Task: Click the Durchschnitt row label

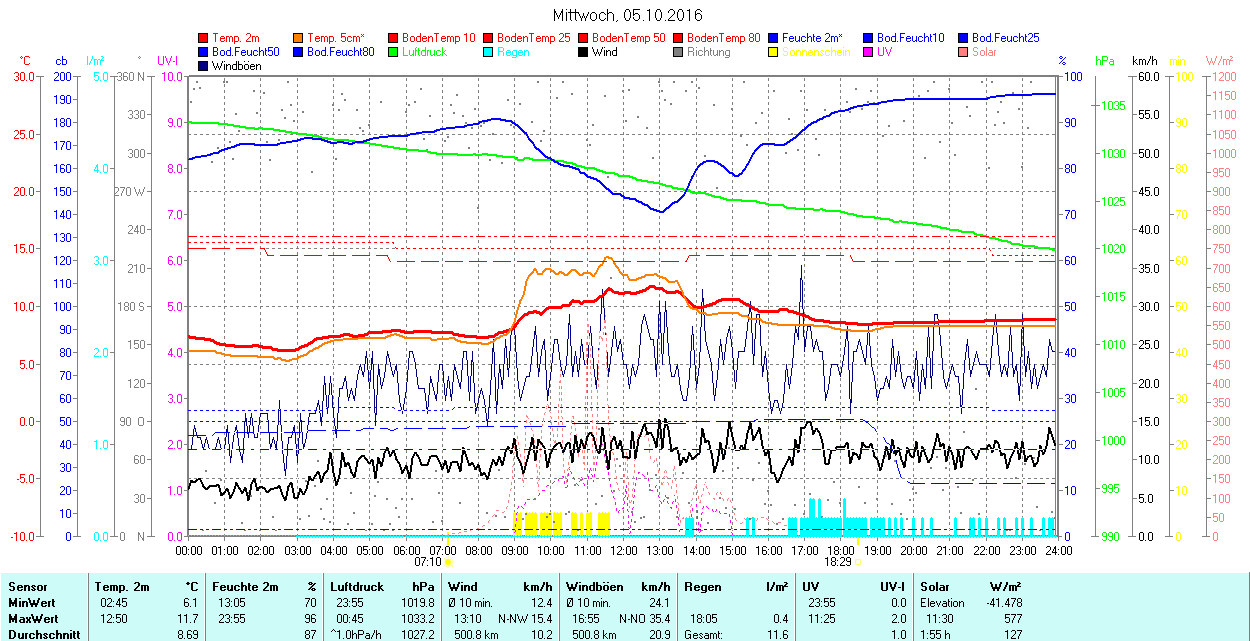Action: pyautogui.click(x=38, y=634)
